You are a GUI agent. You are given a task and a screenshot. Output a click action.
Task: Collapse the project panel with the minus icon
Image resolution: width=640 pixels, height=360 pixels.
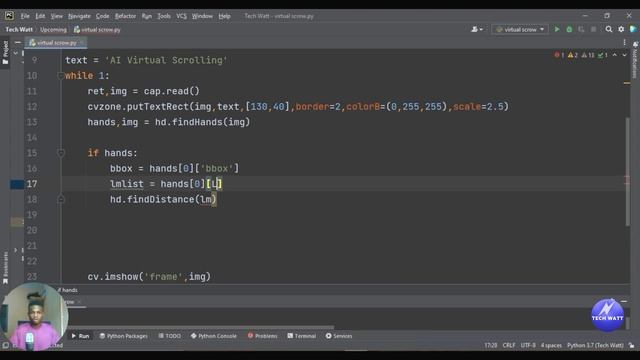coord(18,42)
